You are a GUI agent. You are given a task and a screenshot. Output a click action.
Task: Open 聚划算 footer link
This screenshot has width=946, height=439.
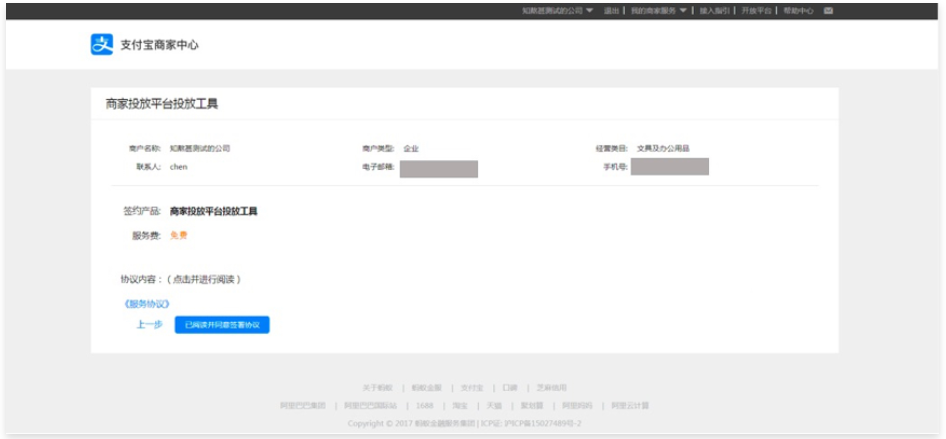tap(532, 406)
